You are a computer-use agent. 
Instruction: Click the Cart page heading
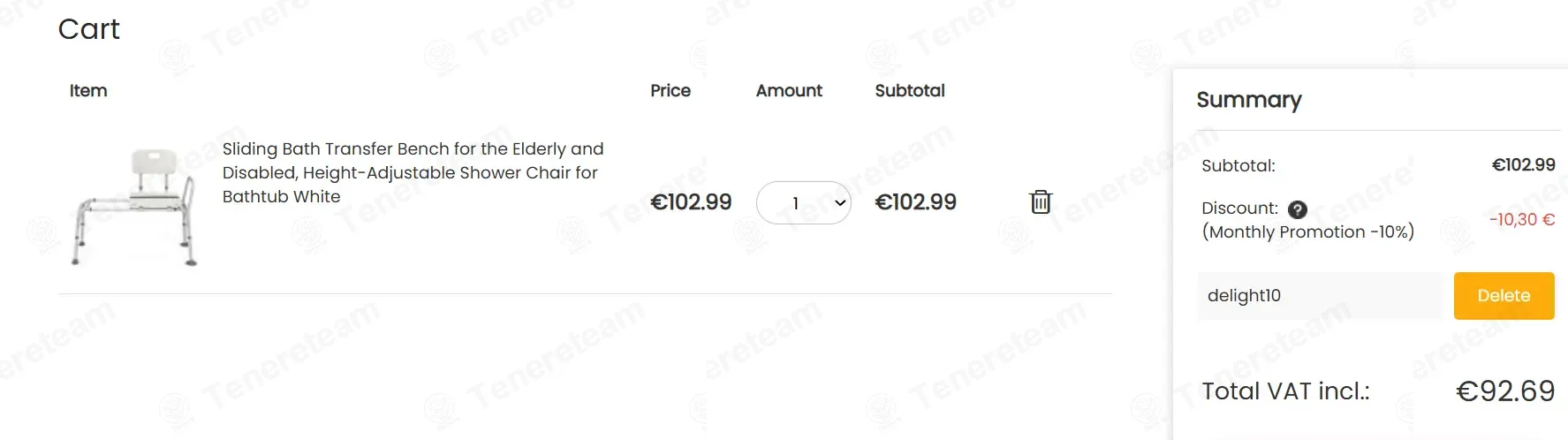pos(88,29)
